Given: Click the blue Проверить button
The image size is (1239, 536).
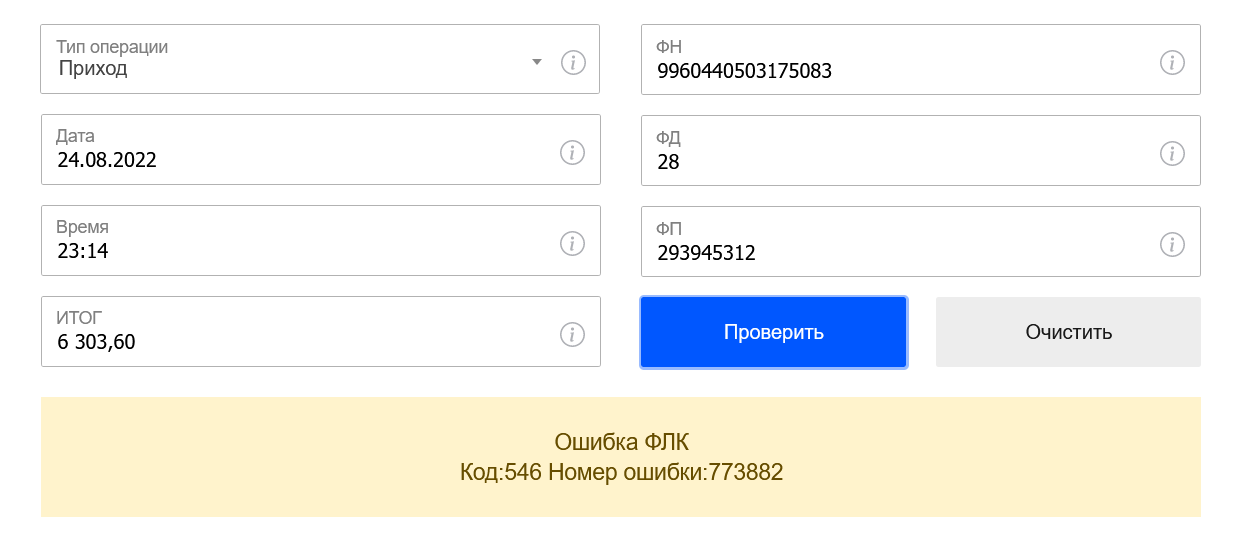Looking at the screenshot, I should 774,332.
